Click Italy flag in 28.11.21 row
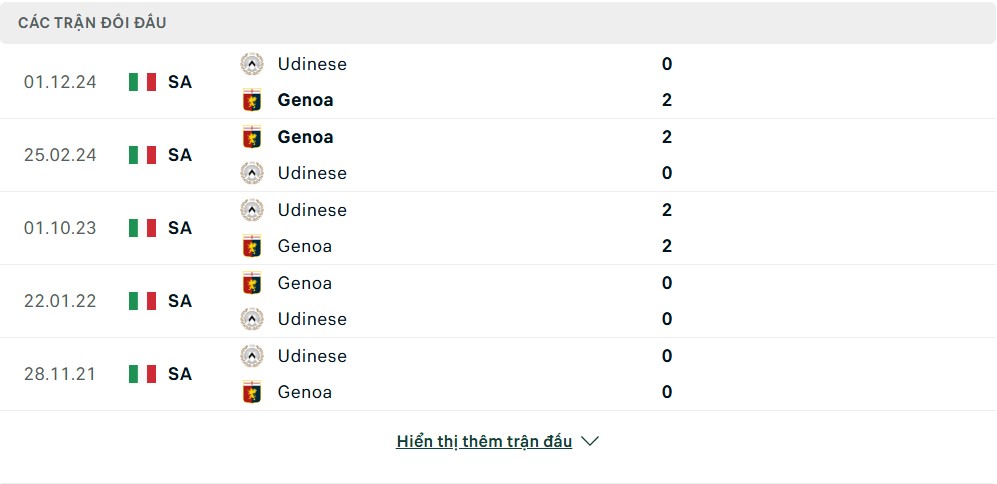This screenshot has height=484, width=997. click(142, 374)
